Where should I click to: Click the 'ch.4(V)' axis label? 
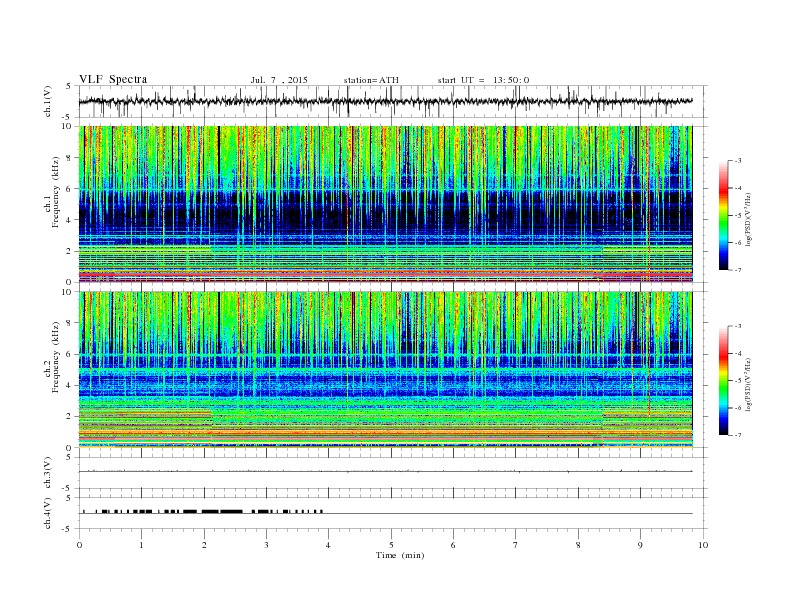pyautogui.click(x=48, y=513)
